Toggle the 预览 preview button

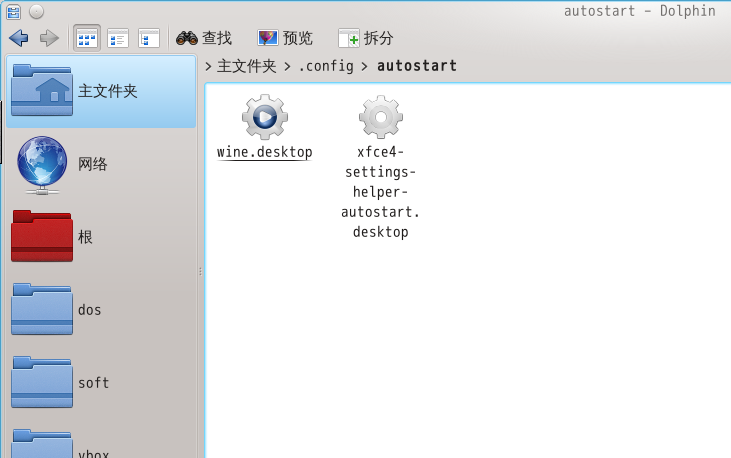[x=285, y=38]
